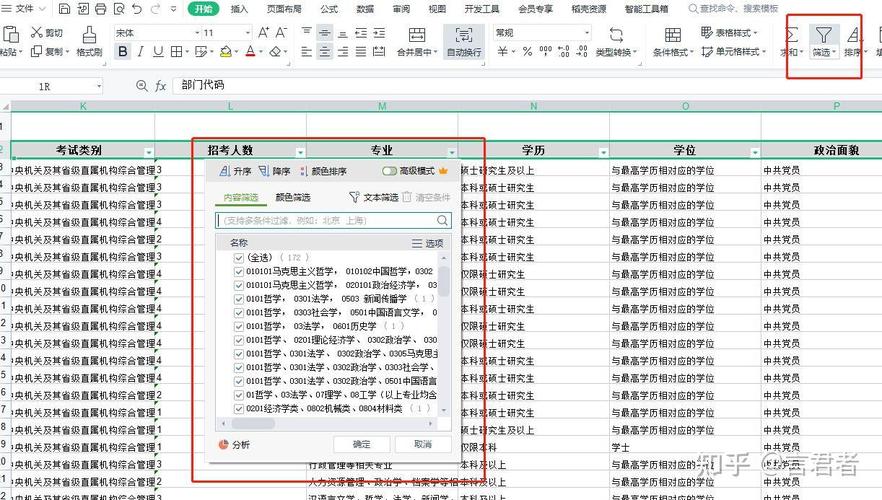Toggle Underline formatting

(158, 52)
